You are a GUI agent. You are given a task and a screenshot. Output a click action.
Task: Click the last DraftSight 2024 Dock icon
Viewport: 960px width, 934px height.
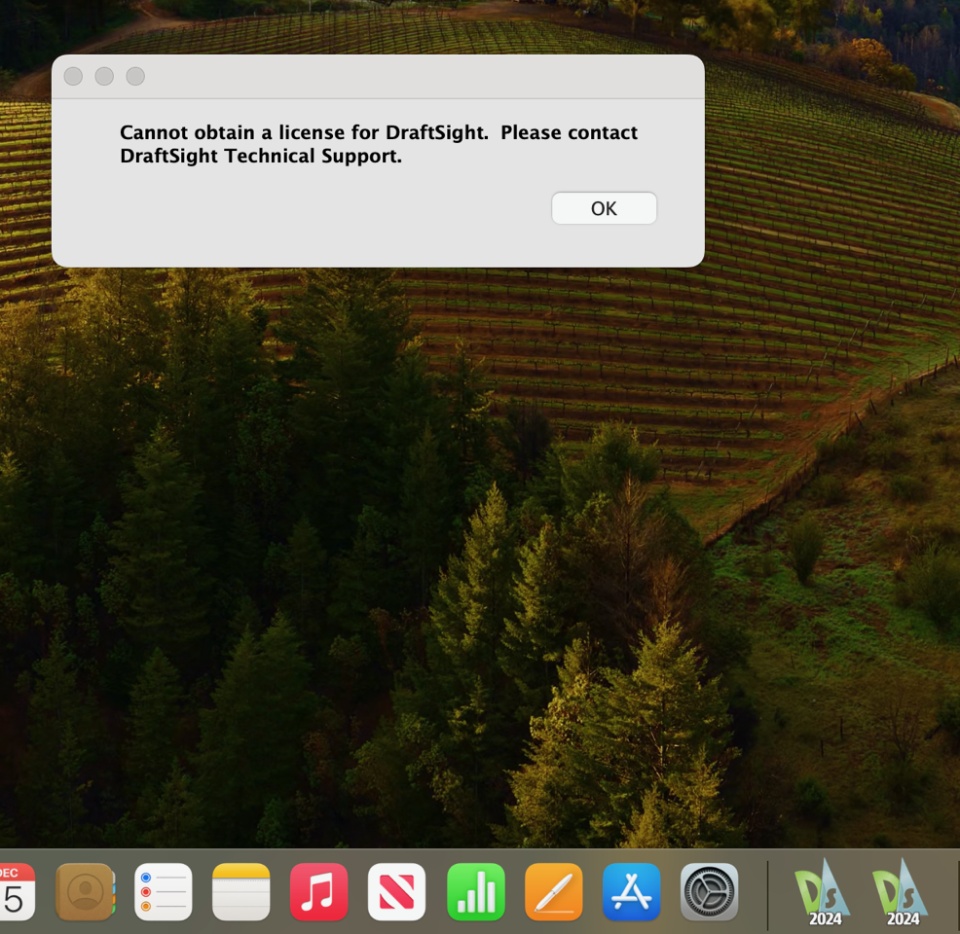pos(901,892)
